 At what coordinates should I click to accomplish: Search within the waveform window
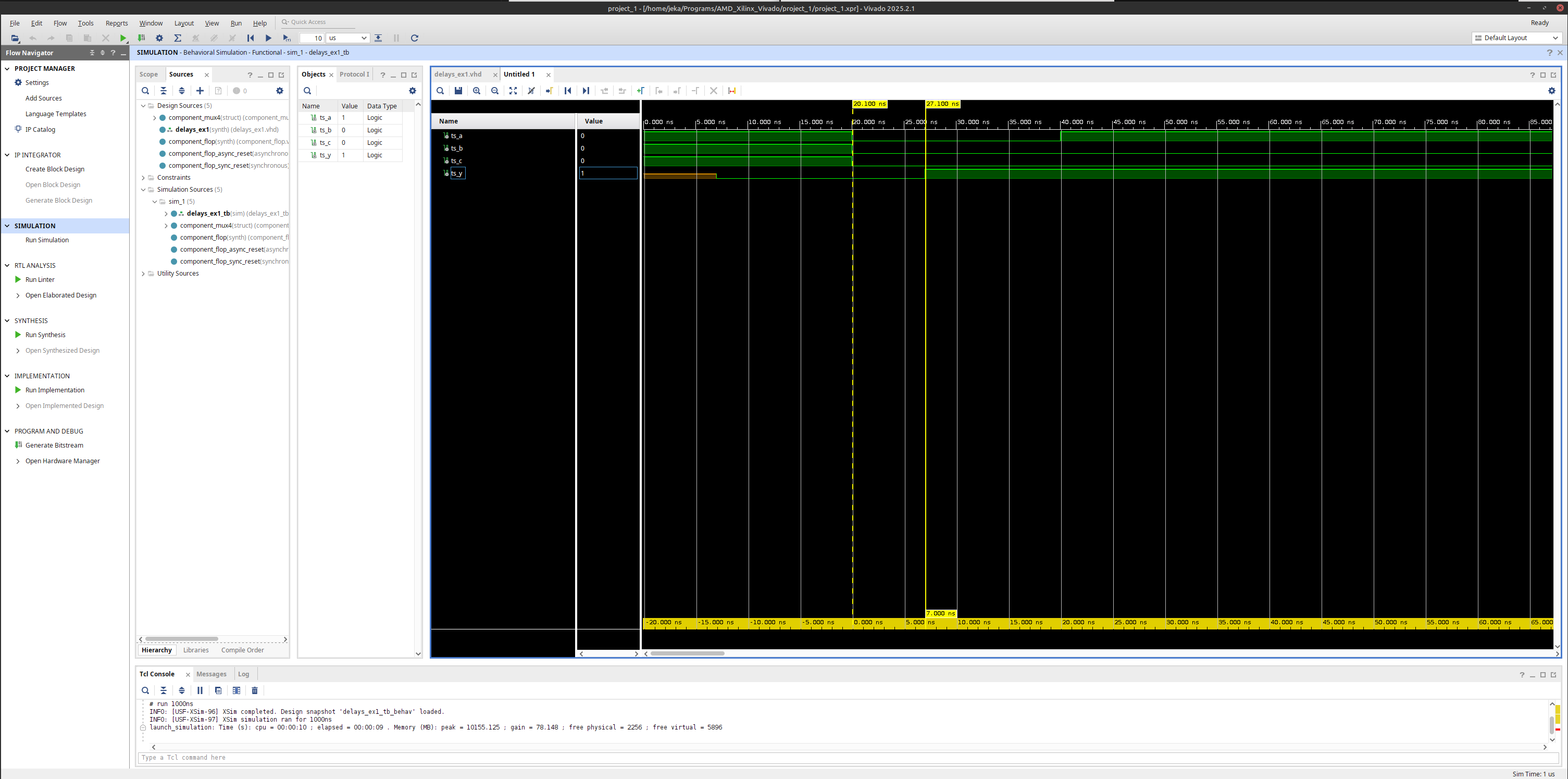[440, 91]
